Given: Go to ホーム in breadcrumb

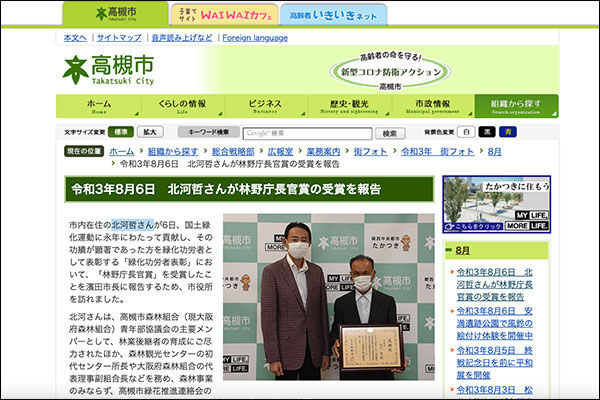Looking at the screenshot, I should tap(122, 152).
